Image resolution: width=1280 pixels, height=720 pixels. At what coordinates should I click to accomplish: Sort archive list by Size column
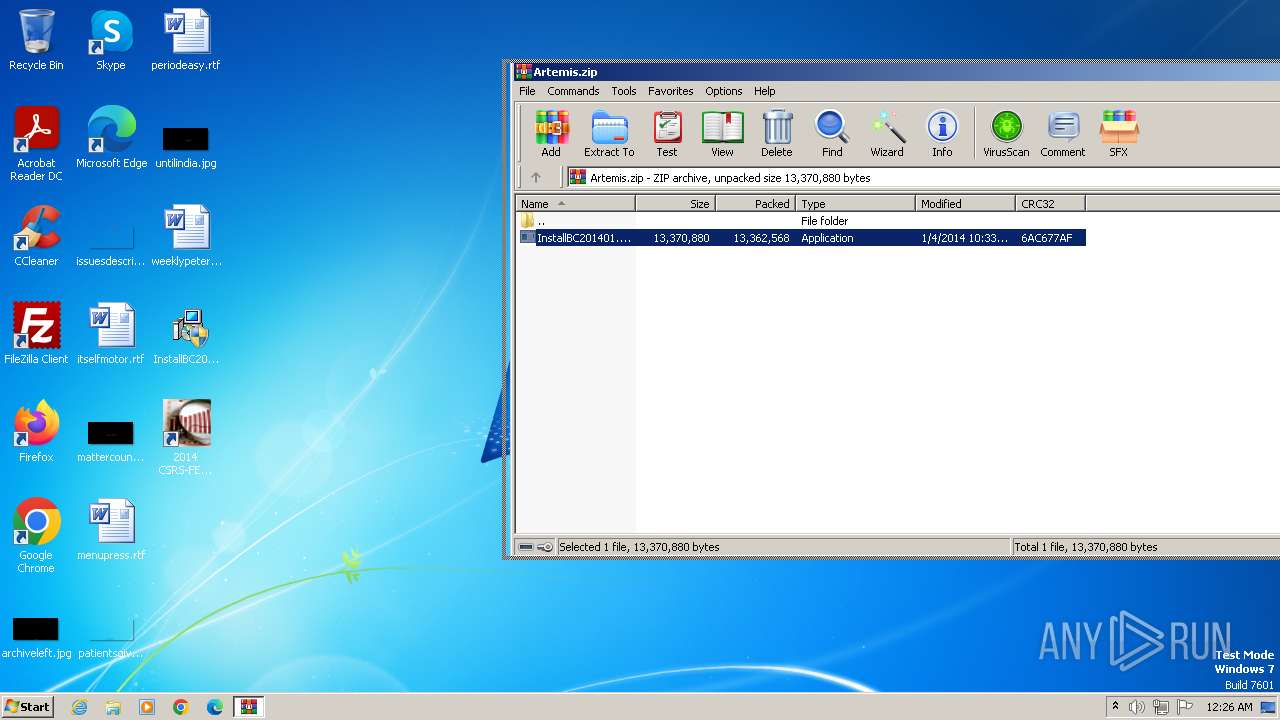coord(675,204)
